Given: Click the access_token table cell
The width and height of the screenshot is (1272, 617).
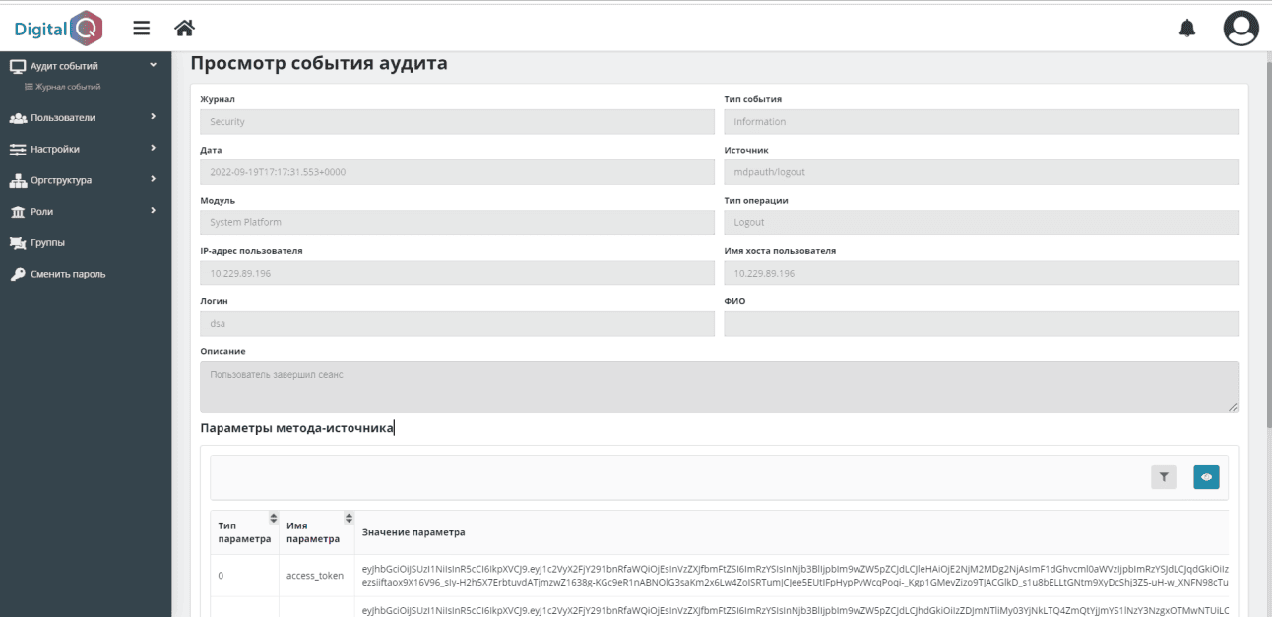Looking at the screenshot, I should click(316, 576).
